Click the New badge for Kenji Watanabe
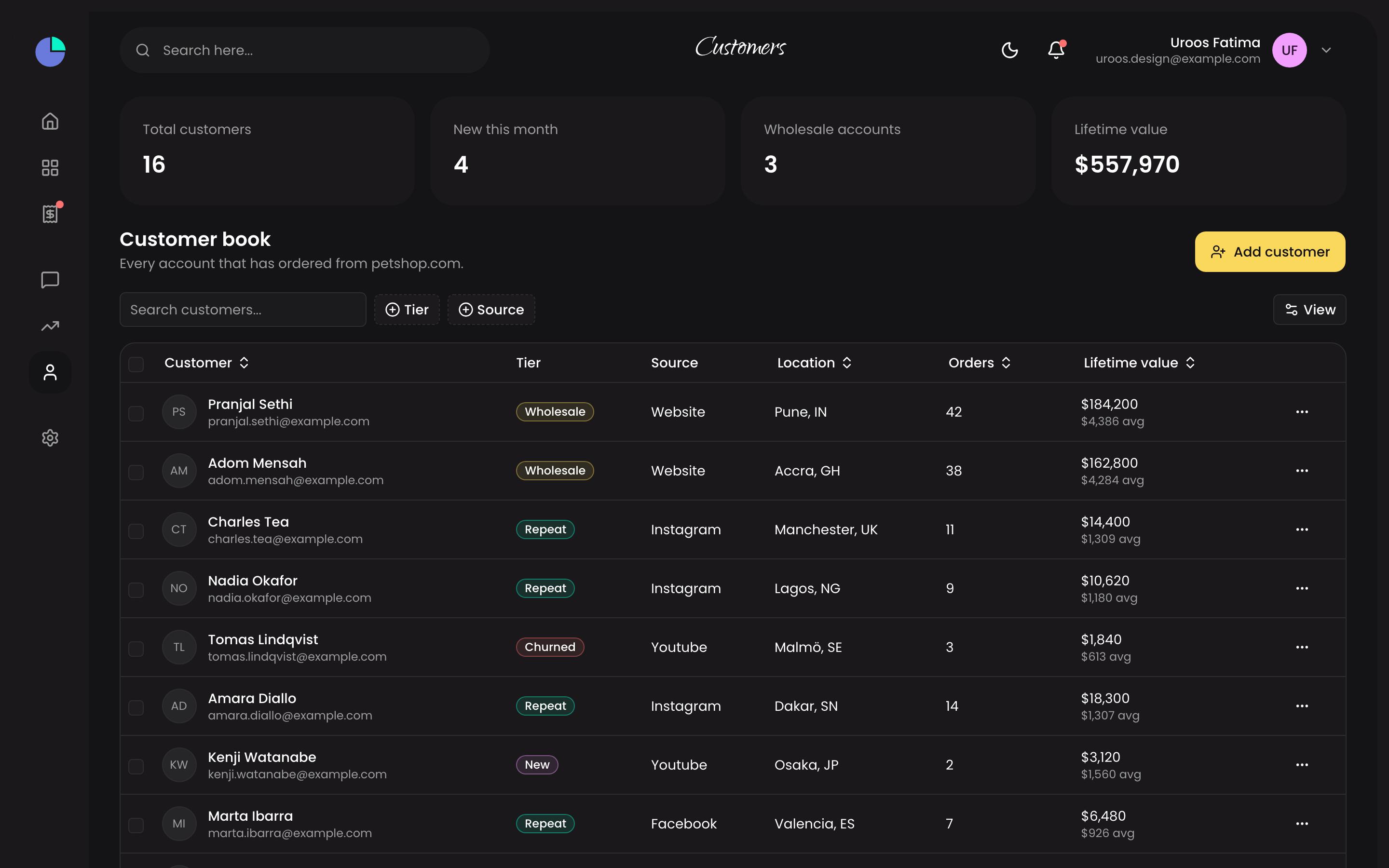The height and width of the screenshot is (868, 1389). (537, 765)
